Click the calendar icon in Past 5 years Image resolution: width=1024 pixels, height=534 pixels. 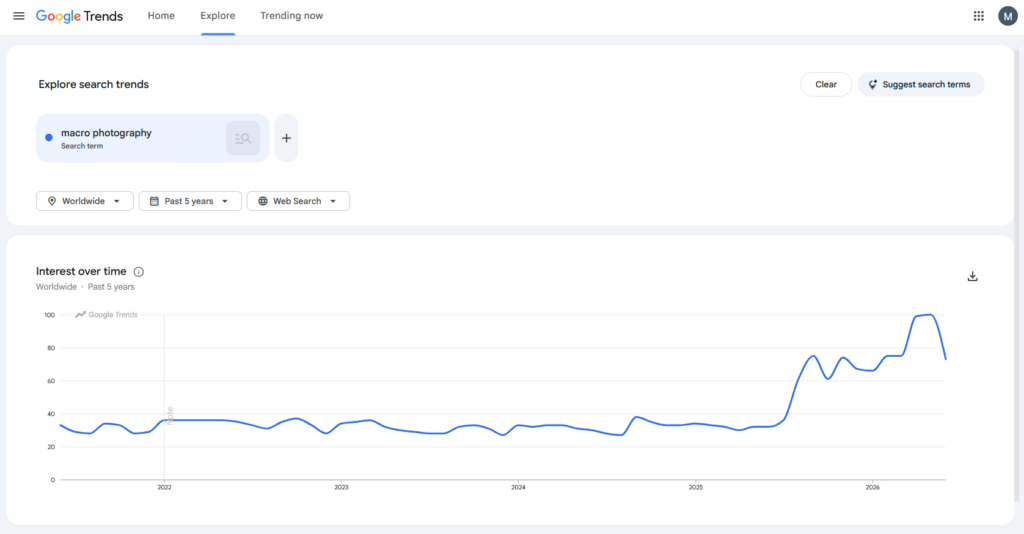(x=154, y=201)
